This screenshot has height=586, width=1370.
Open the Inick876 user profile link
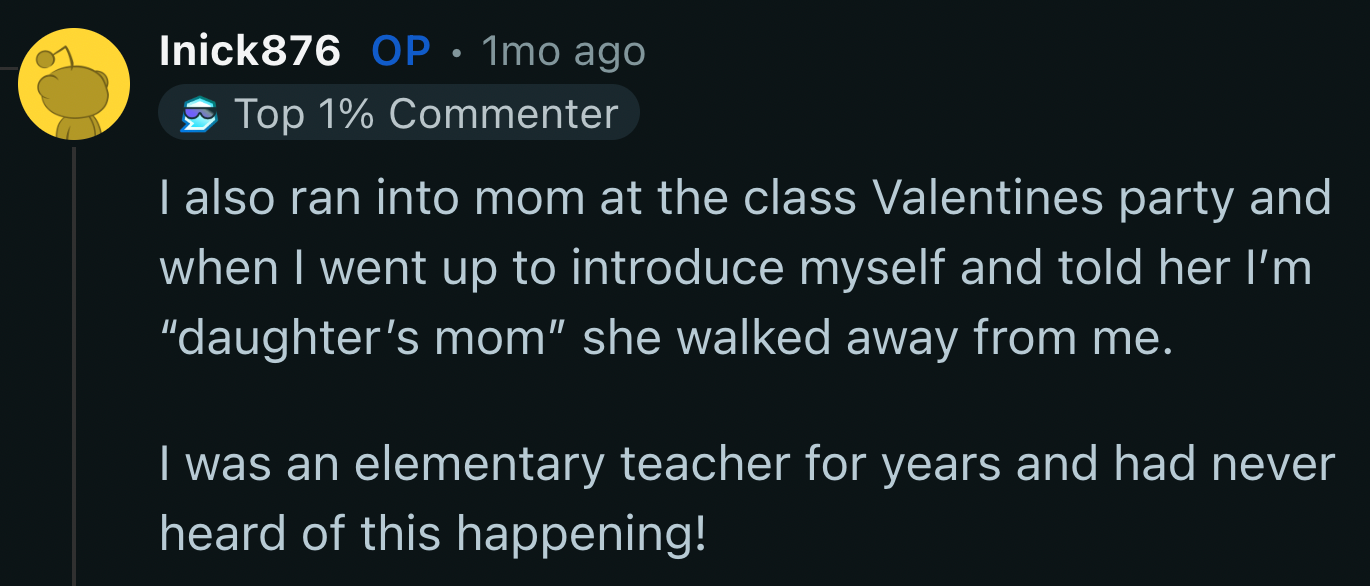tap(250, 51)
